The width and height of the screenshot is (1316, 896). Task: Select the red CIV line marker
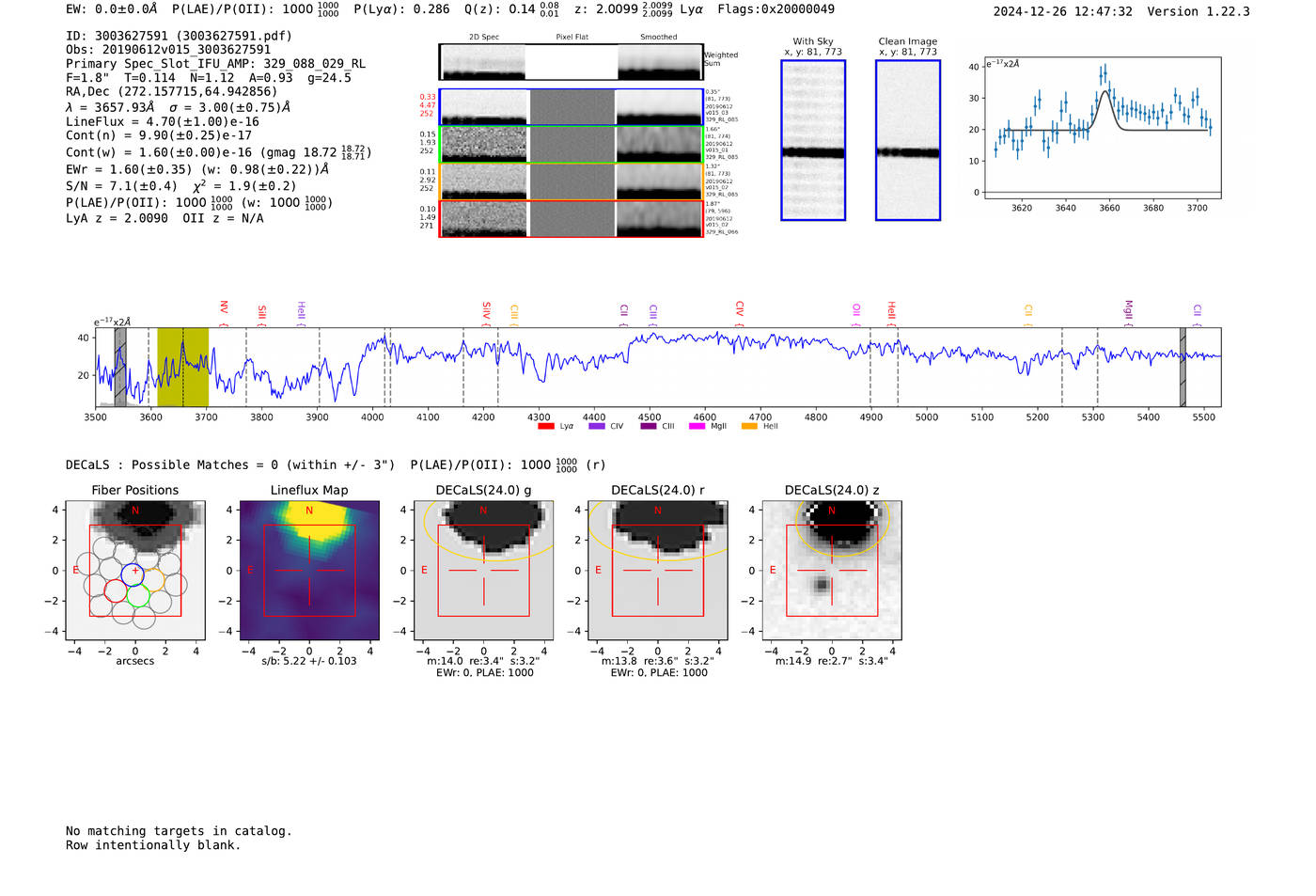click(740, 313)
